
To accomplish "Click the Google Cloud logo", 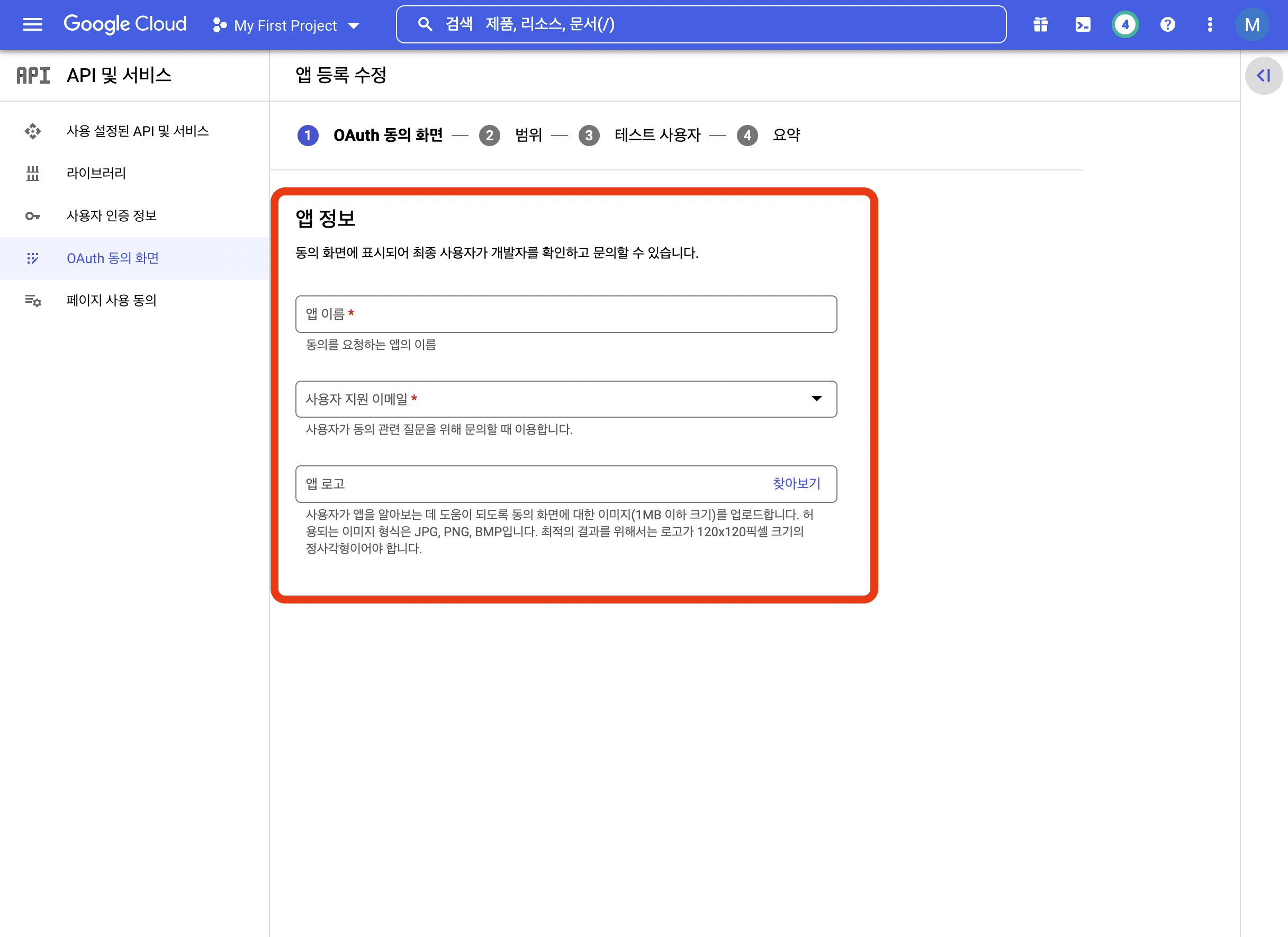I will pos(125,24).
